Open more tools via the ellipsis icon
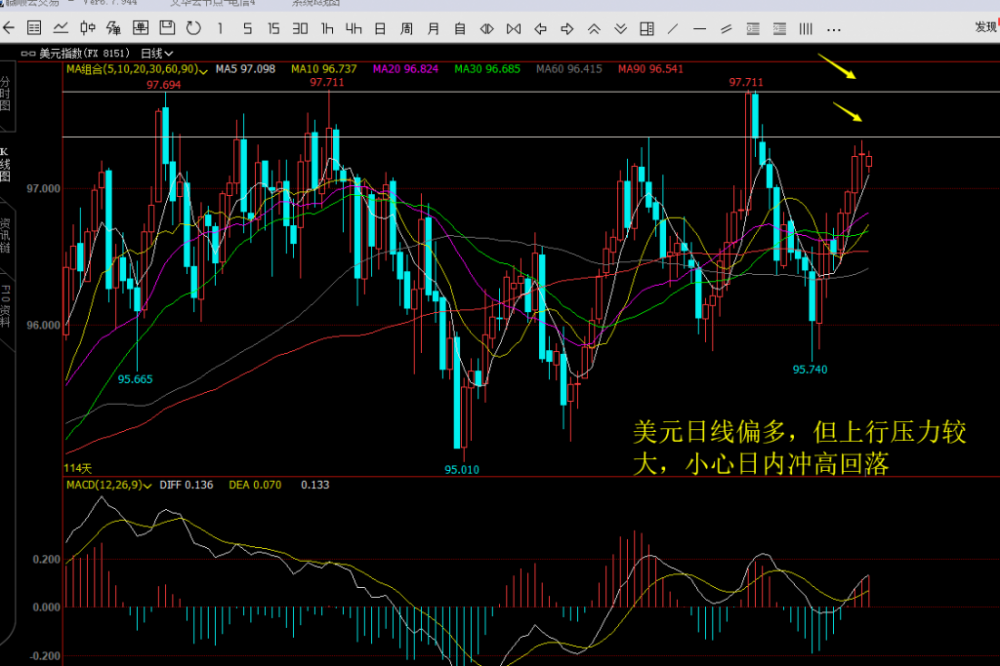 (x=833, y=29)
